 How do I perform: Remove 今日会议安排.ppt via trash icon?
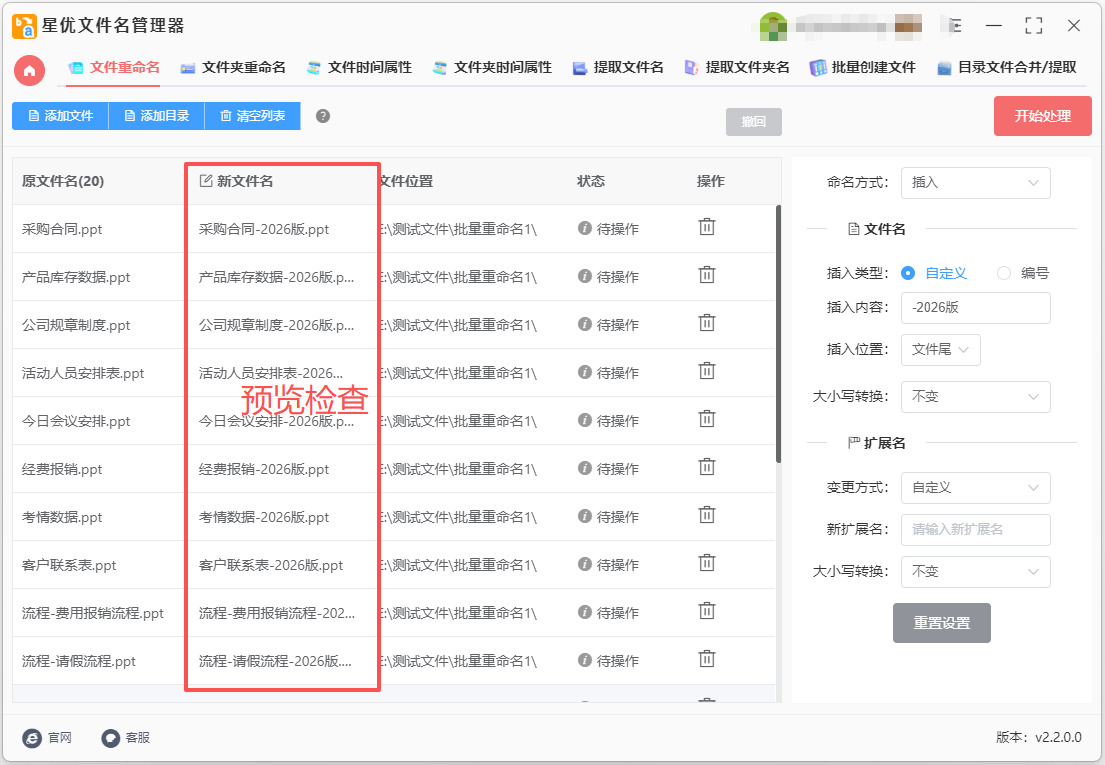pos(707,418)
